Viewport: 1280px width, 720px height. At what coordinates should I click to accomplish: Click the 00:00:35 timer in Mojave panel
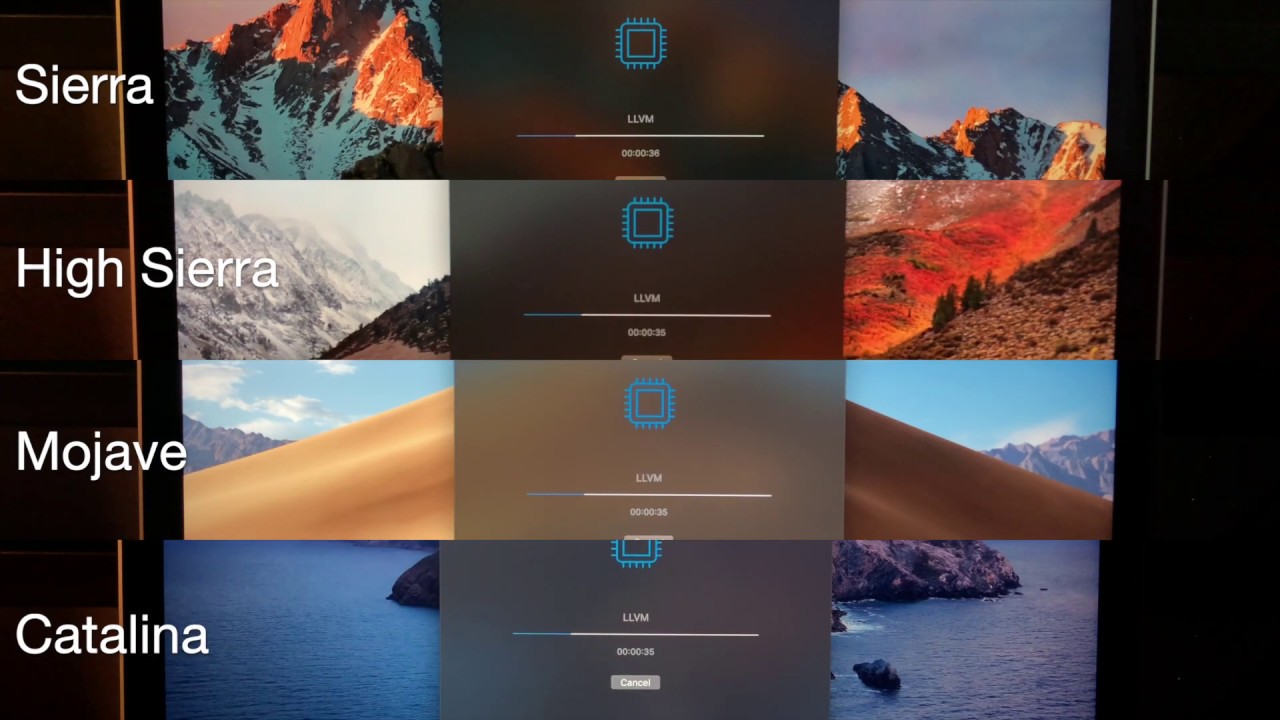click(x=649, y=512)
